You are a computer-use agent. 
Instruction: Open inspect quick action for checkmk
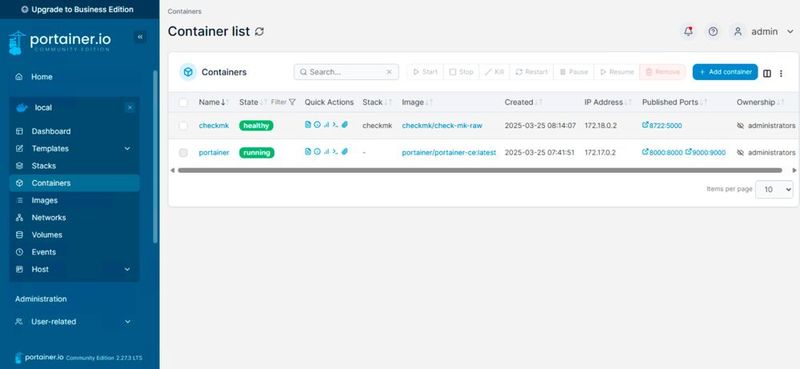(317, 125)
